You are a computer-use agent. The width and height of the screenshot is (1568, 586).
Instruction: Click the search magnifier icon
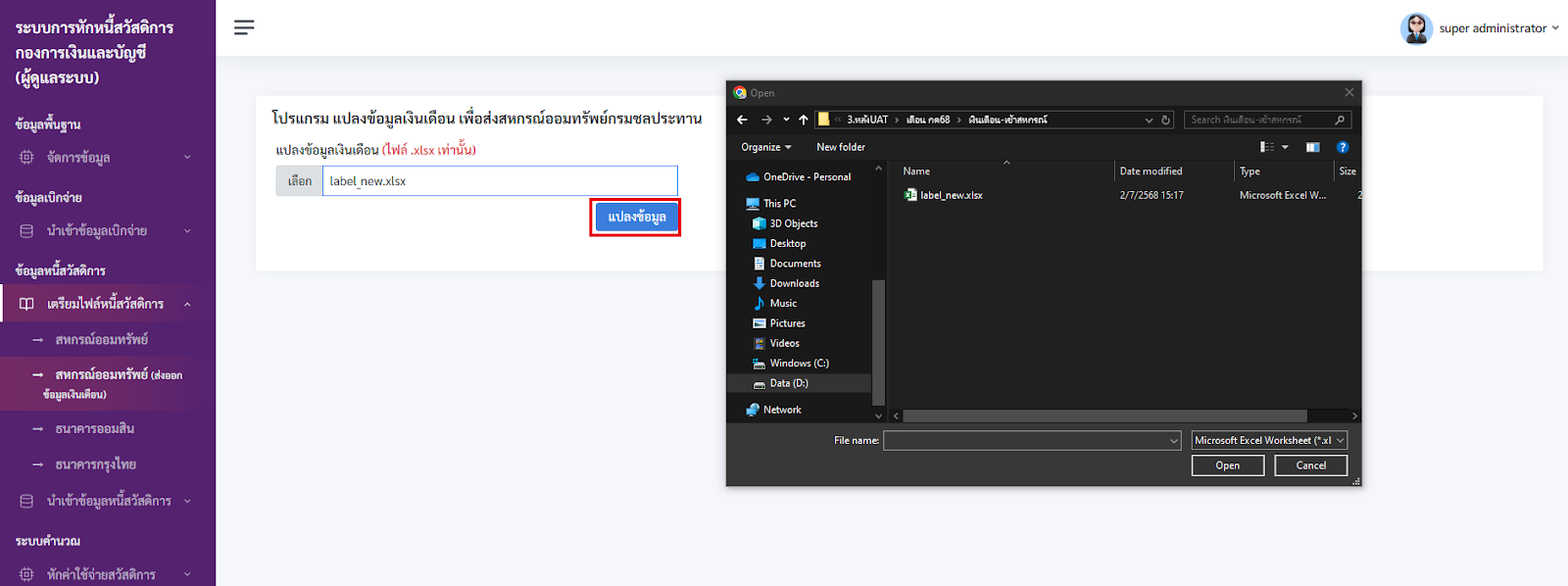[x=1340, y=120]
